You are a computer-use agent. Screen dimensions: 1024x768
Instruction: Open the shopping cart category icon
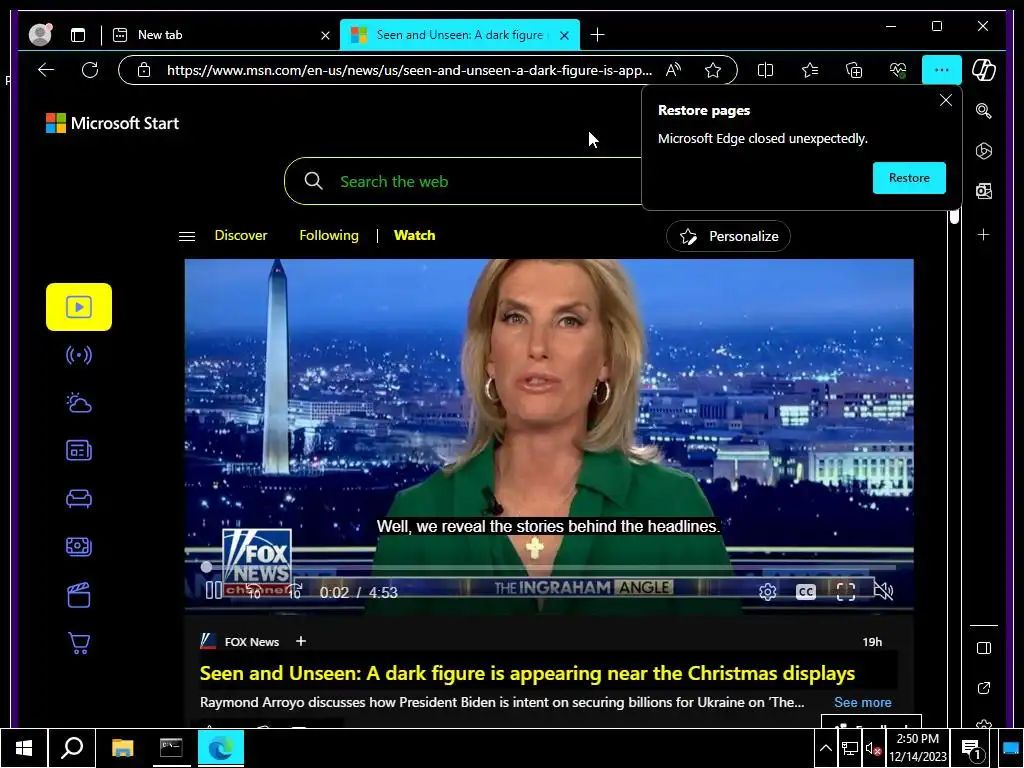pyautogui.click(x=79, y=643)
